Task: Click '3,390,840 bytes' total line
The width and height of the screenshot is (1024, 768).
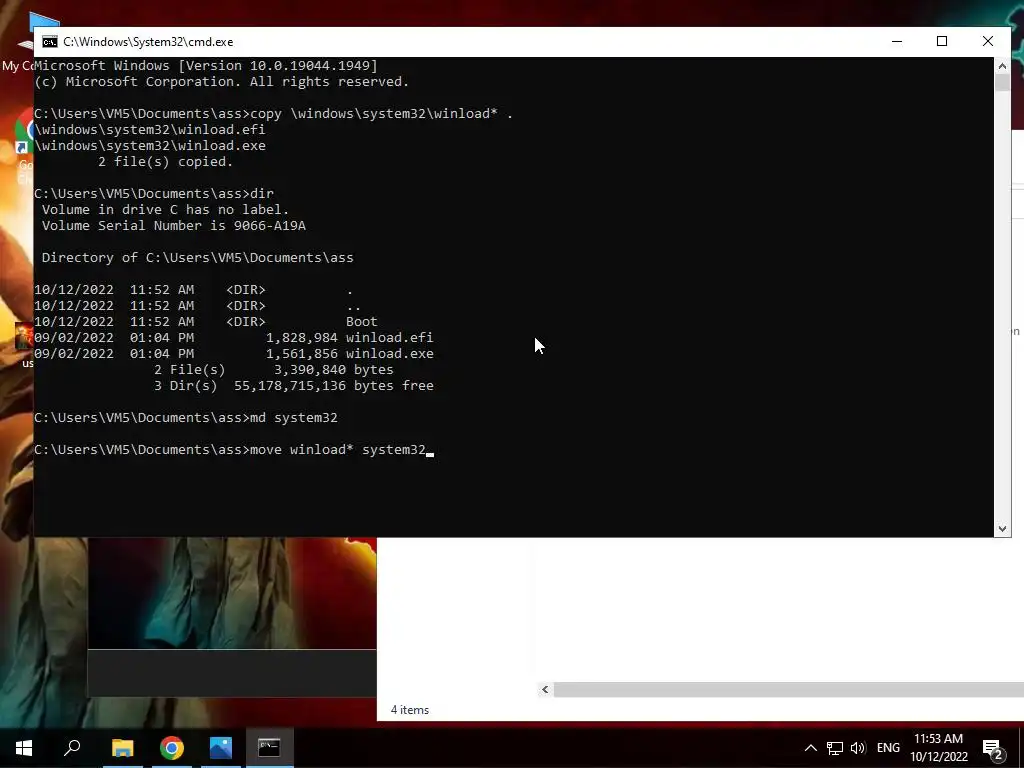Action: [x=334, y=370]
